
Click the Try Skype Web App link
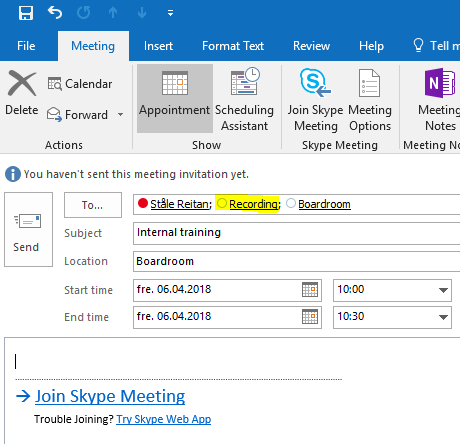pos(164,419)
